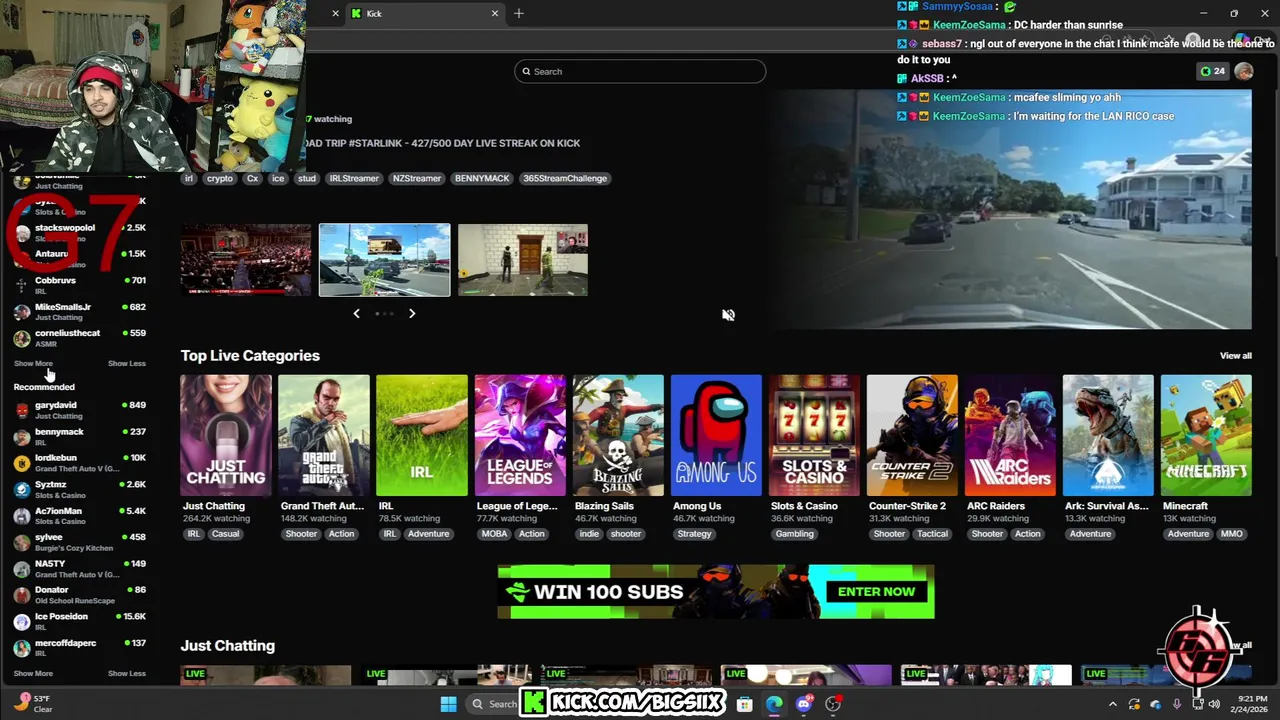Open Microsoft Edge from the taskbar
The width and height of the screenshot is (1280, 720).
point(774,704)
